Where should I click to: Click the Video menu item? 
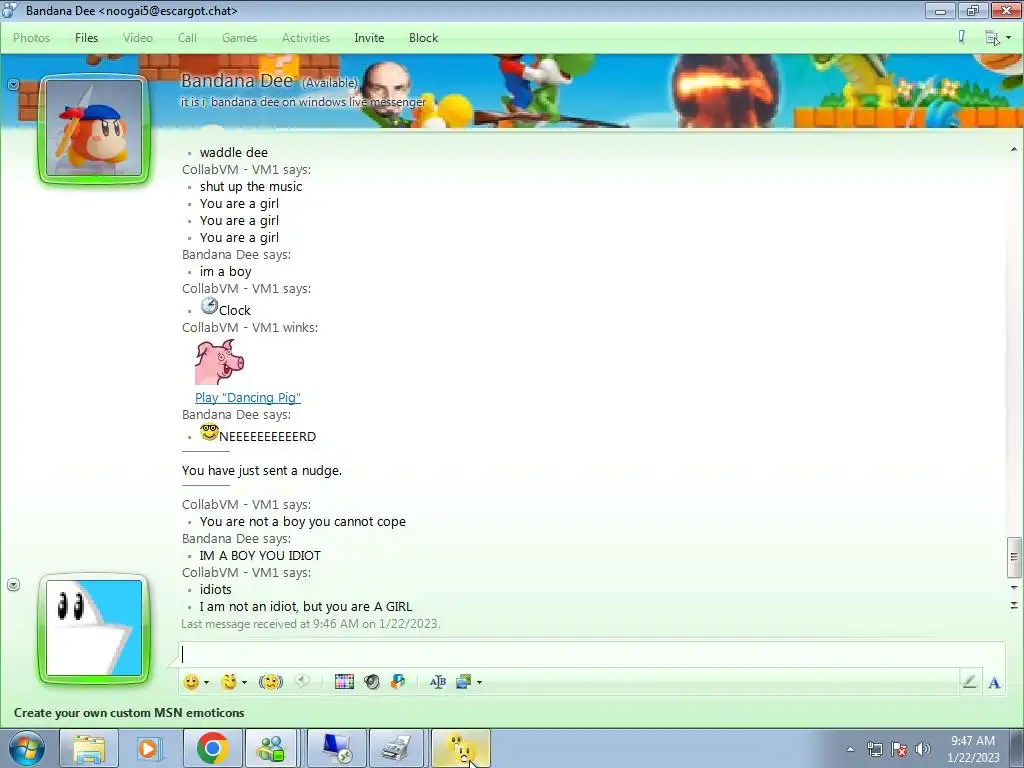point(138,38)
